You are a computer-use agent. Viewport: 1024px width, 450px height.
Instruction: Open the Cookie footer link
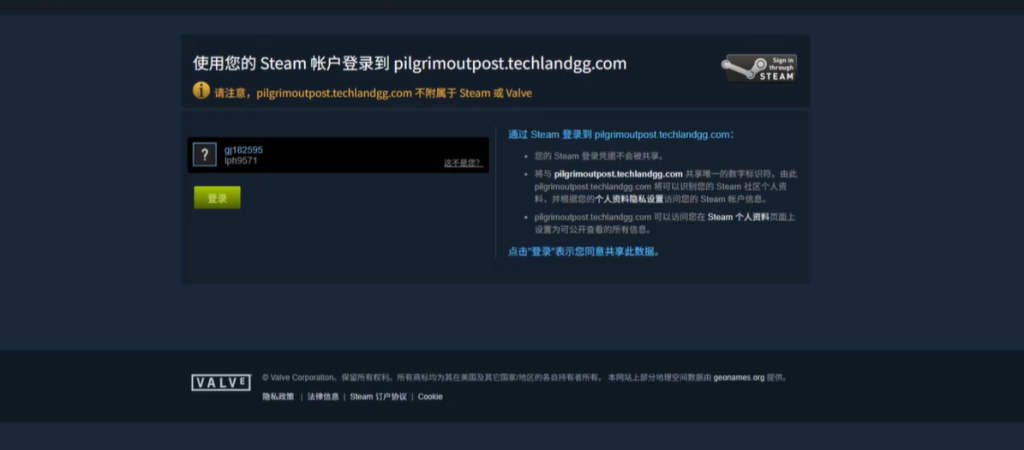(430, 396)
